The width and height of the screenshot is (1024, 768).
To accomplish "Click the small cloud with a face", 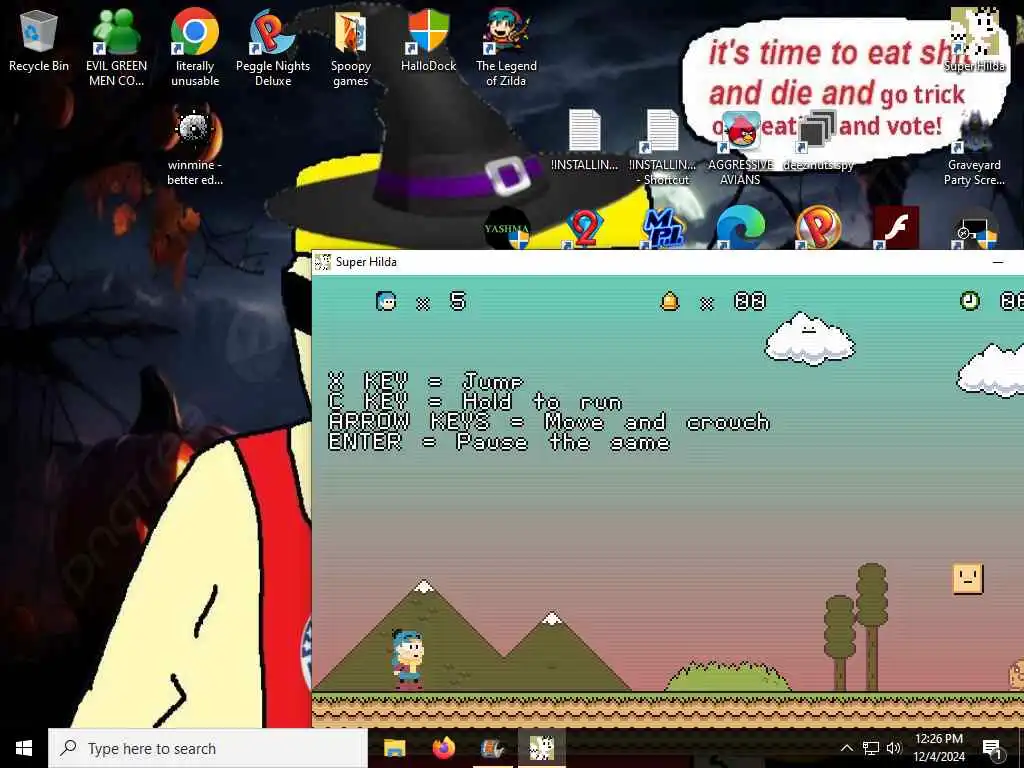I will (x=810, y=338).
